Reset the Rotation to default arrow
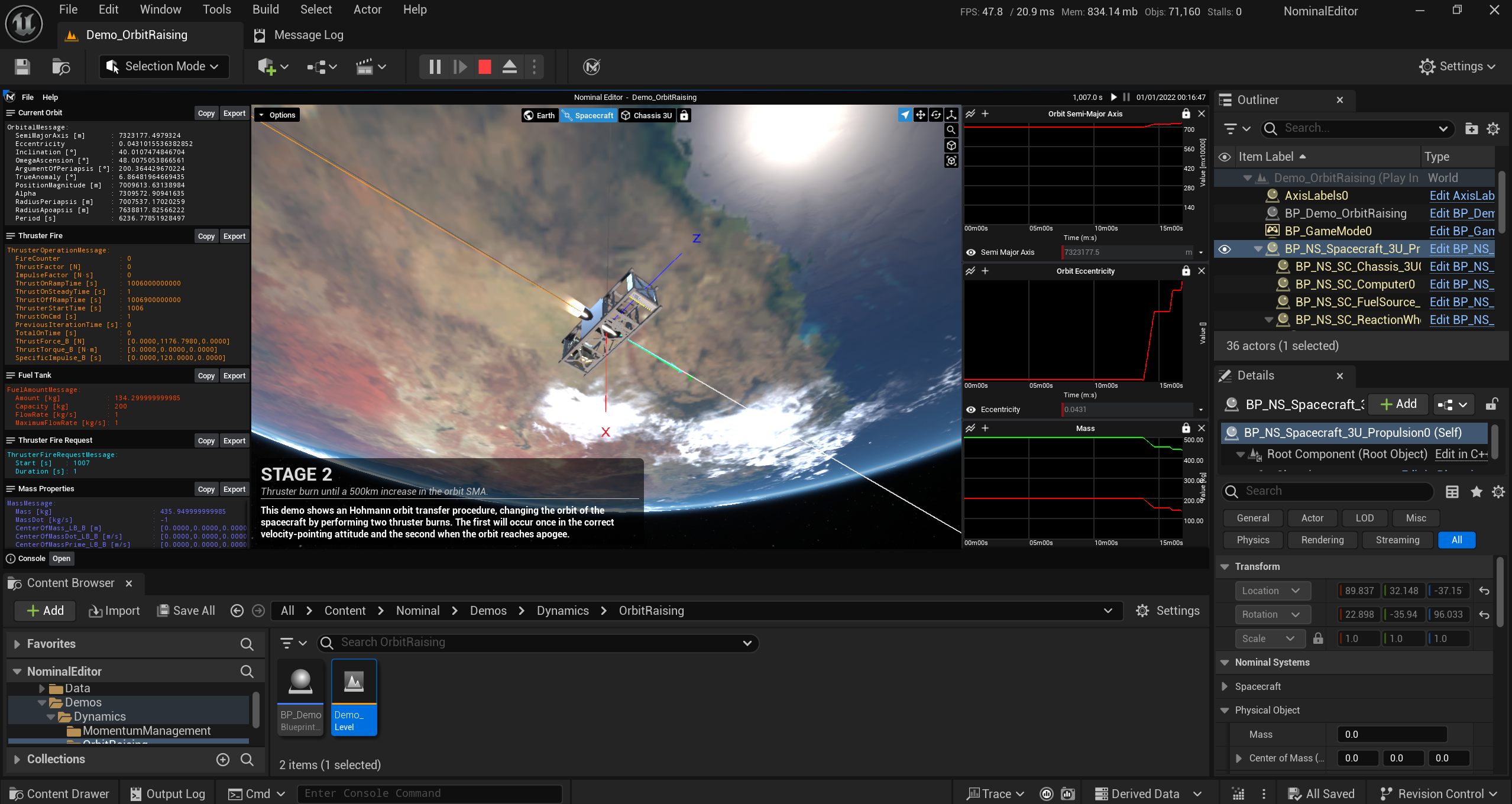 tap(1484, 615)
